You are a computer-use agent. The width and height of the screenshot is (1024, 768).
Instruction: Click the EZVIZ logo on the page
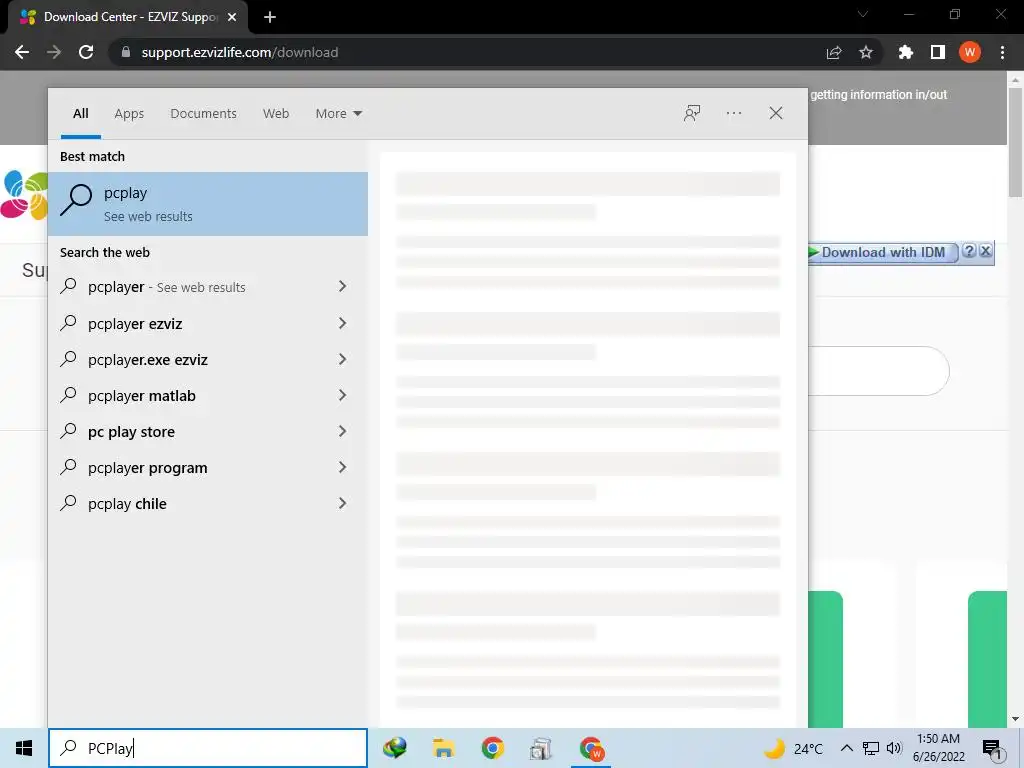(24, 195)
